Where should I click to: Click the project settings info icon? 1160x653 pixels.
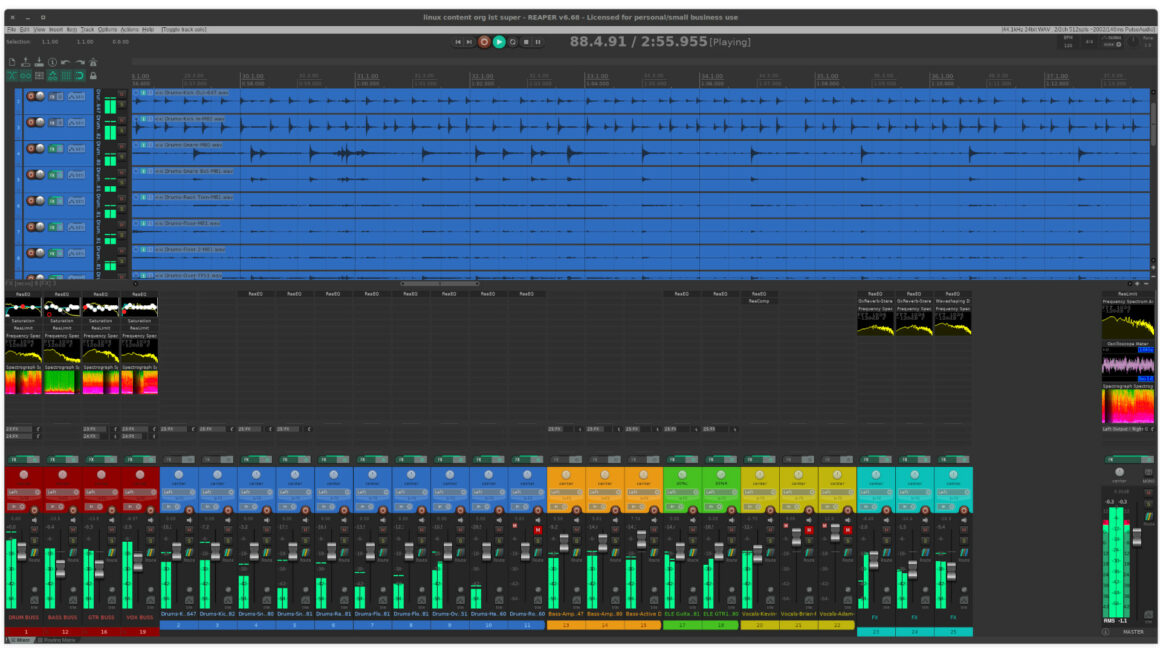click(x=52, y=62)
